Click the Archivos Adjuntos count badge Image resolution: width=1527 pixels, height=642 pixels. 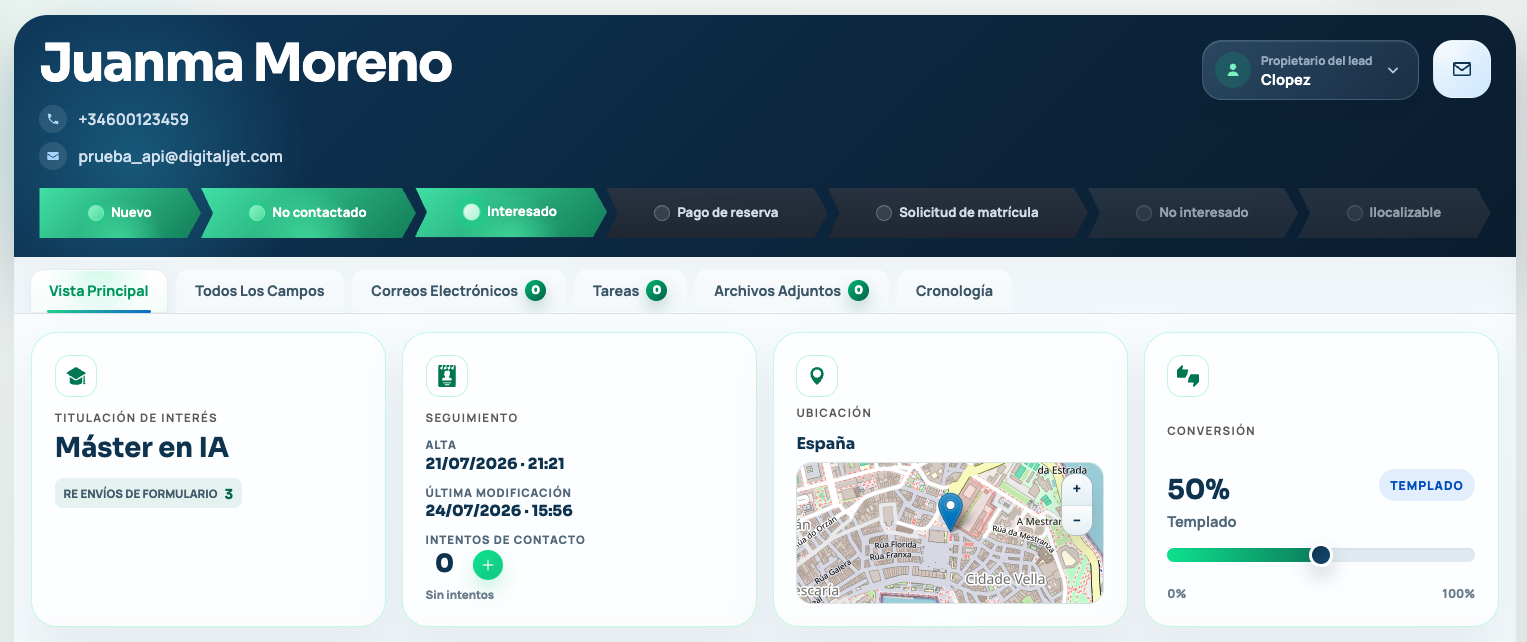(858, 291)
